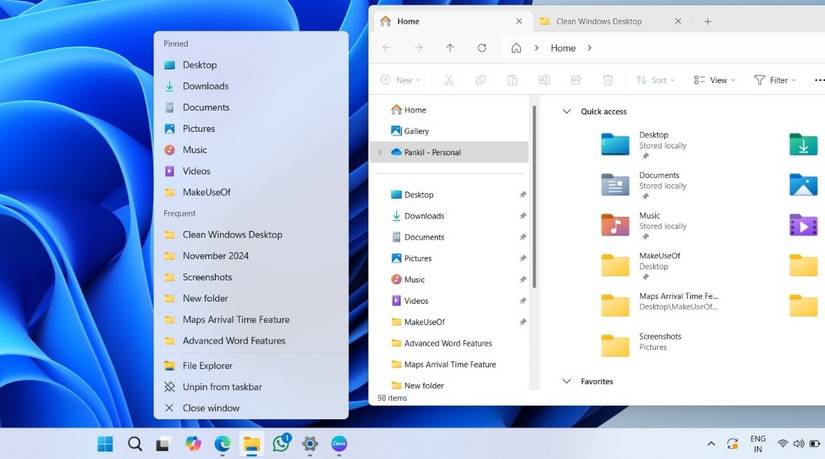The image size is (825, 459).
Task: Open the New dropdown menu
Action: [x=401, y=80]
